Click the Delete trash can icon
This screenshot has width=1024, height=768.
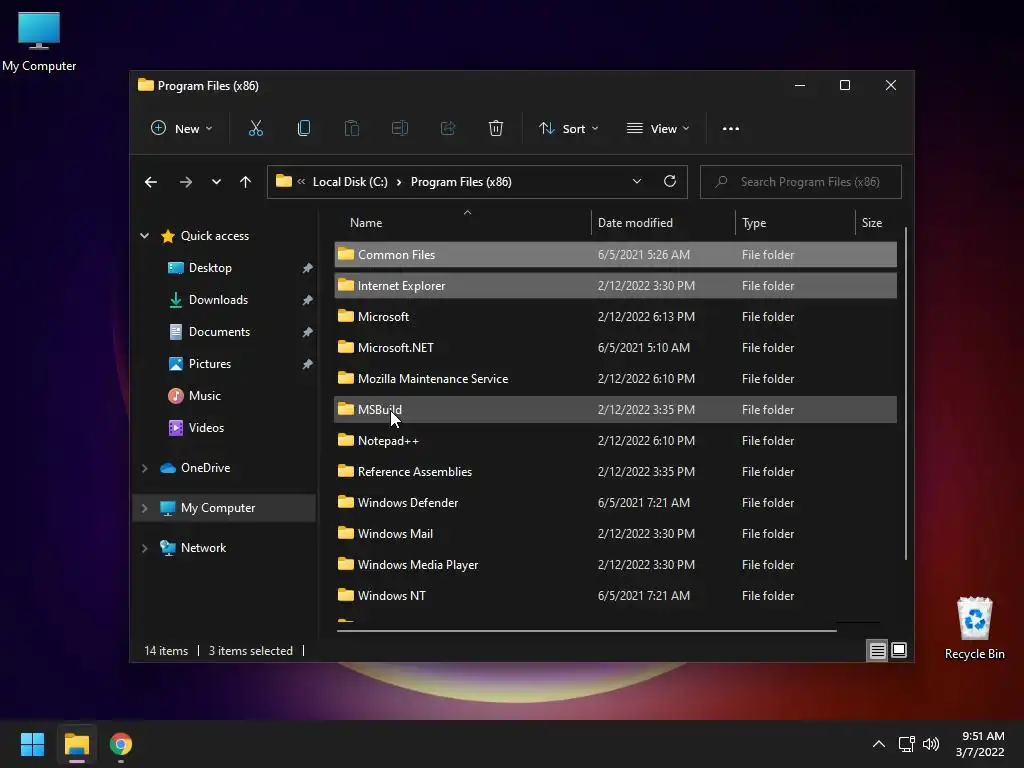pos(496,129)
